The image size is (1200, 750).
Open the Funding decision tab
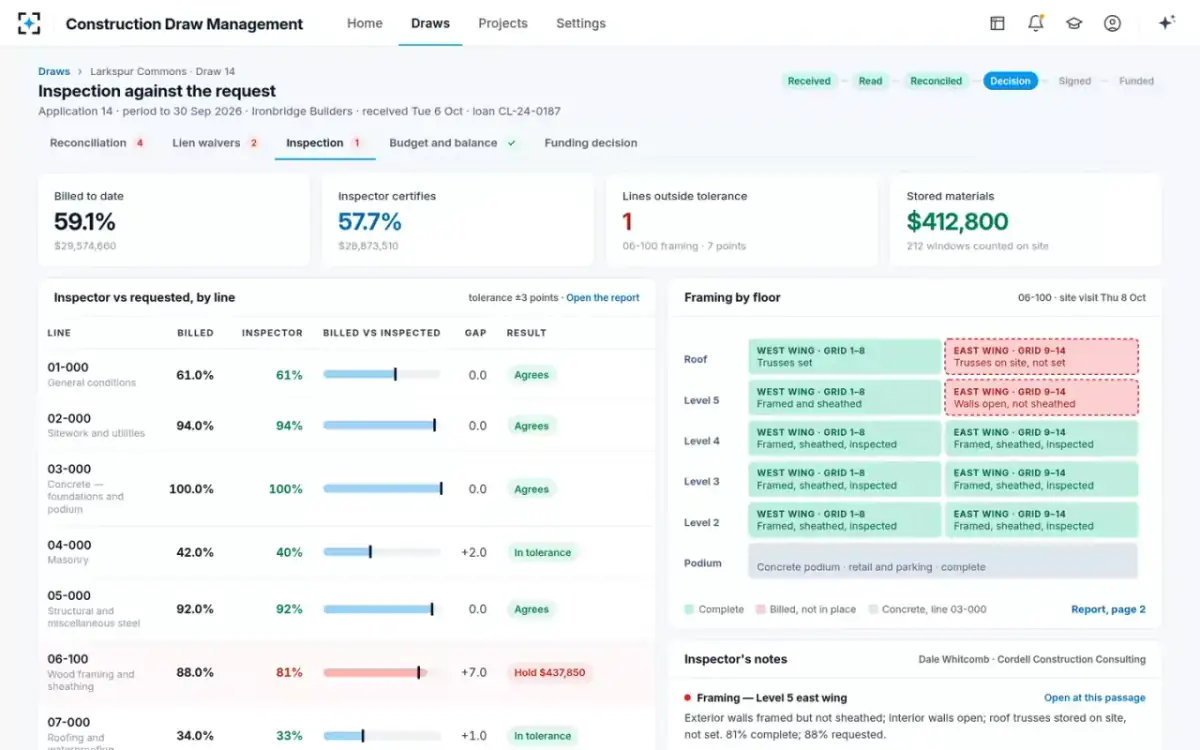[x=591, y=143]
